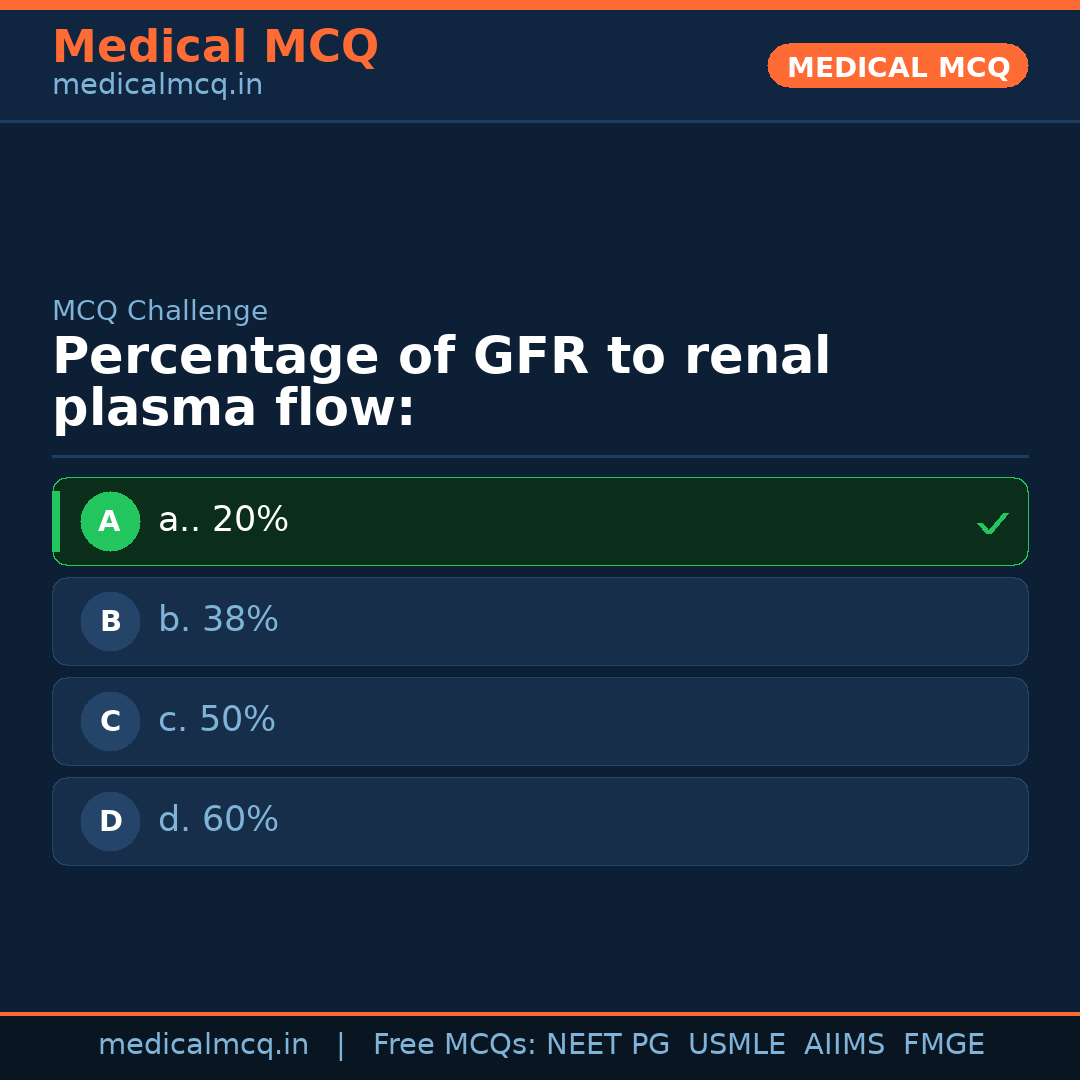Click the green A circle icon
This screenshot has height=1080, width=1080.
tap(110, 521)
